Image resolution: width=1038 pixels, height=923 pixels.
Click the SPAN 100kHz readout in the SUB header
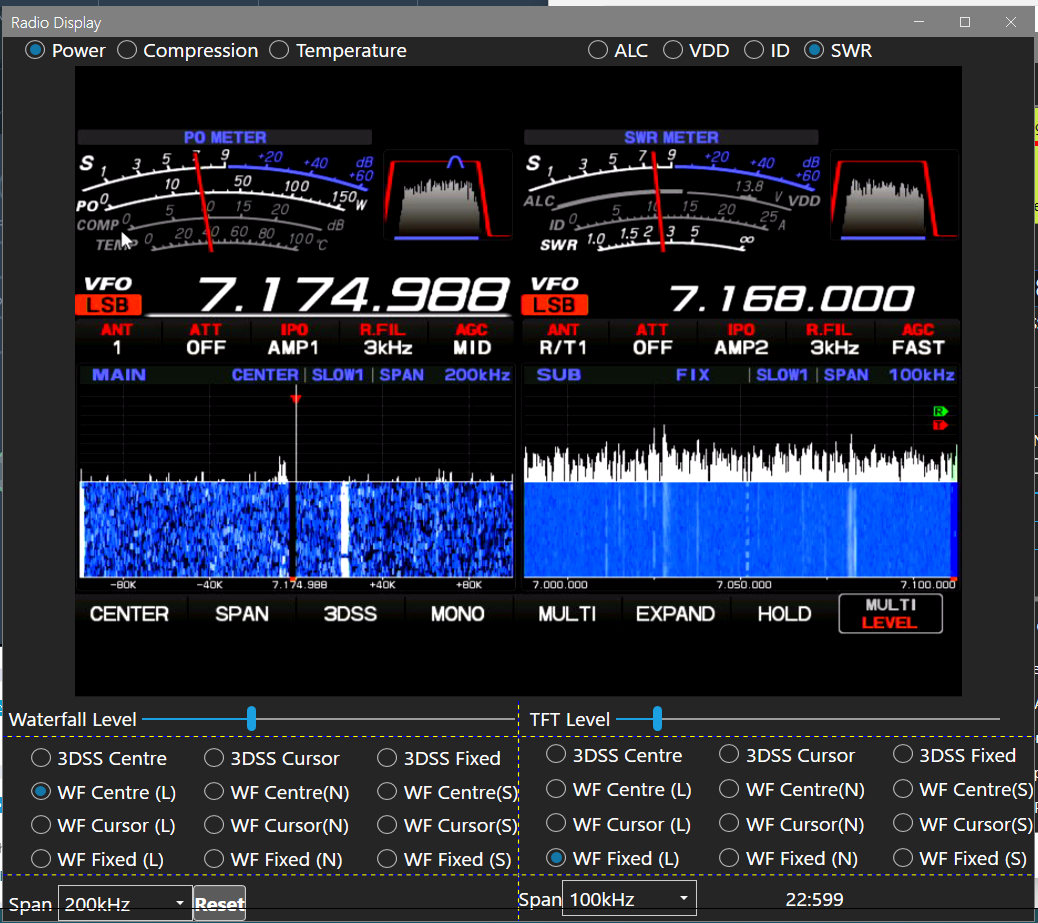[889, 375]
